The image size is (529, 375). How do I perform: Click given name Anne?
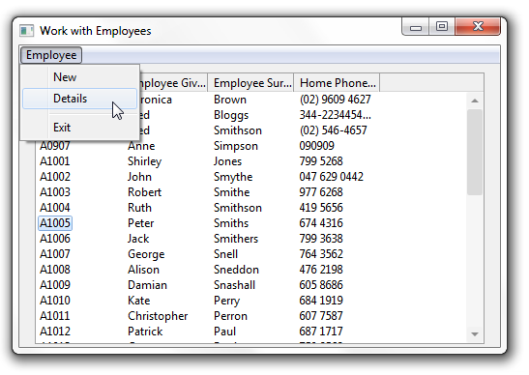(141, 146)
